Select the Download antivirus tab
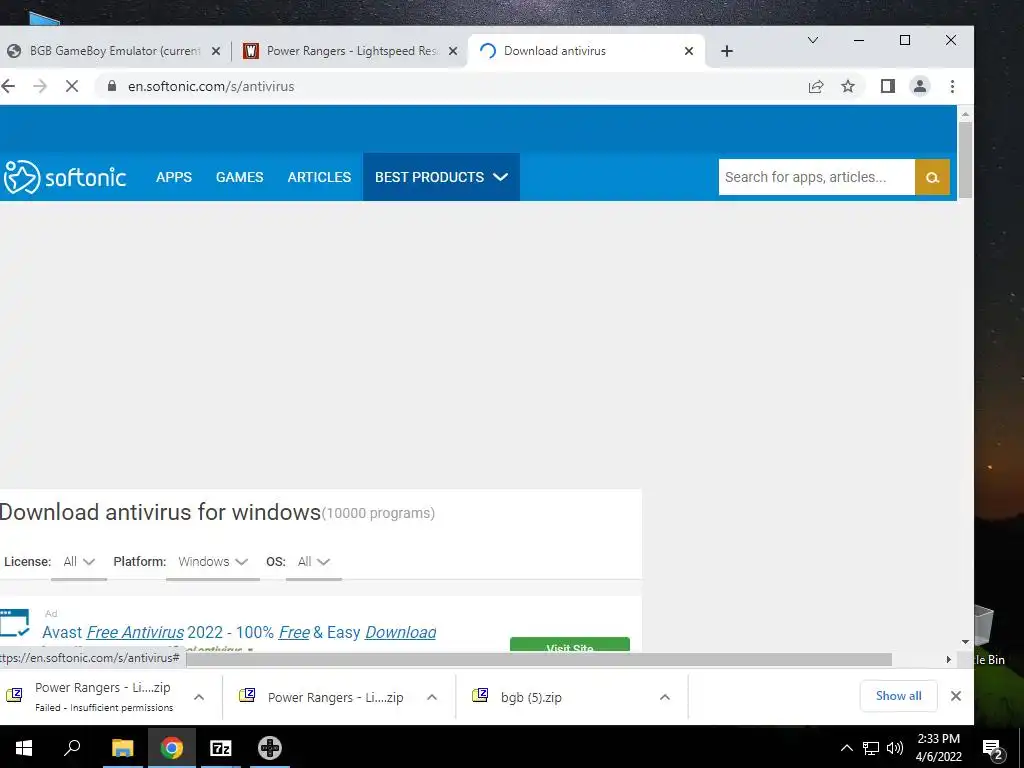This screenshot has height=768, width=1024. point(586,51)
